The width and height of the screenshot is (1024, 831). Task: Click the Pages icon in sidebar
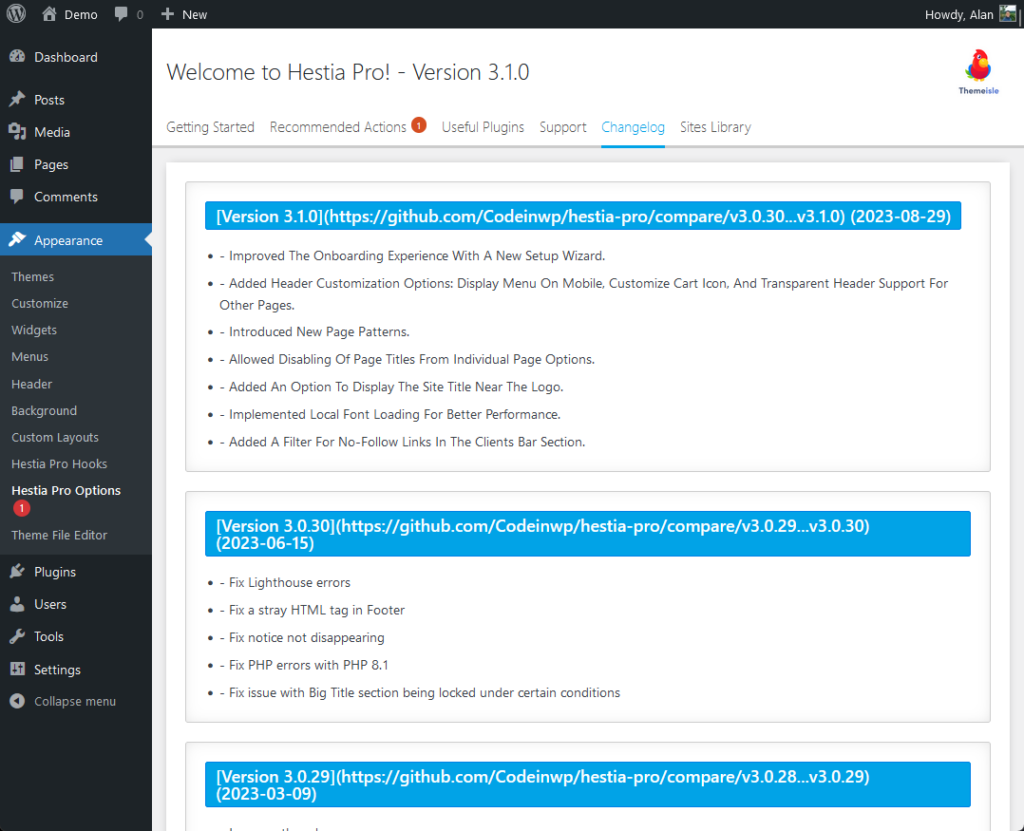click(17, 164)
